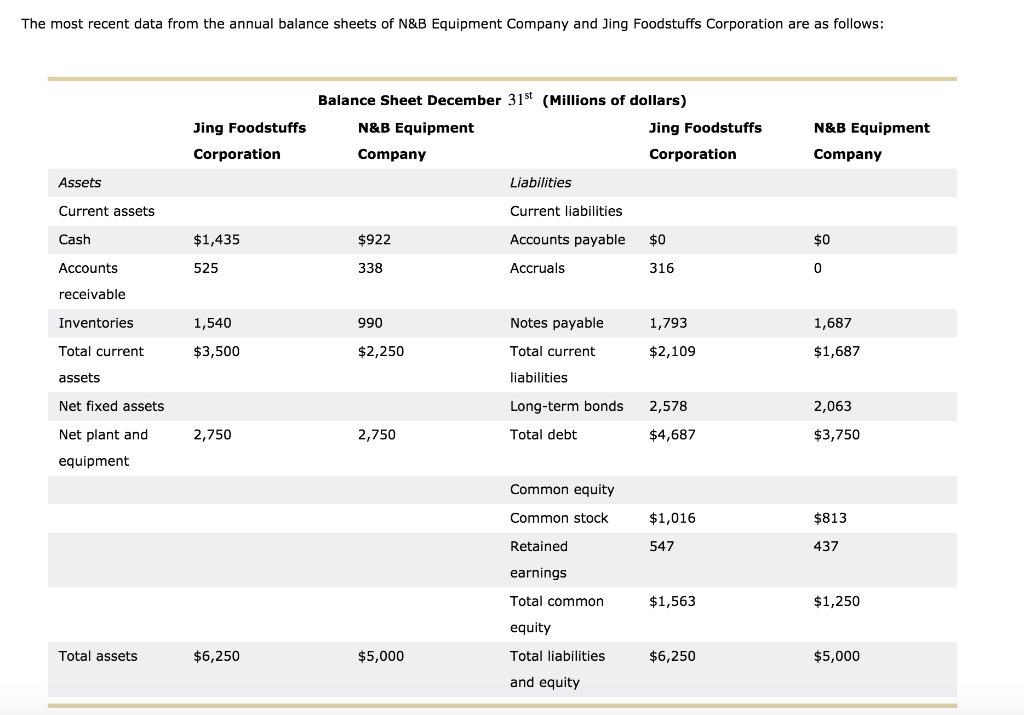Click the Total current assets $3,500 cell
The height and width of the screenshot is (715, 1024).
tap(216, 351)
